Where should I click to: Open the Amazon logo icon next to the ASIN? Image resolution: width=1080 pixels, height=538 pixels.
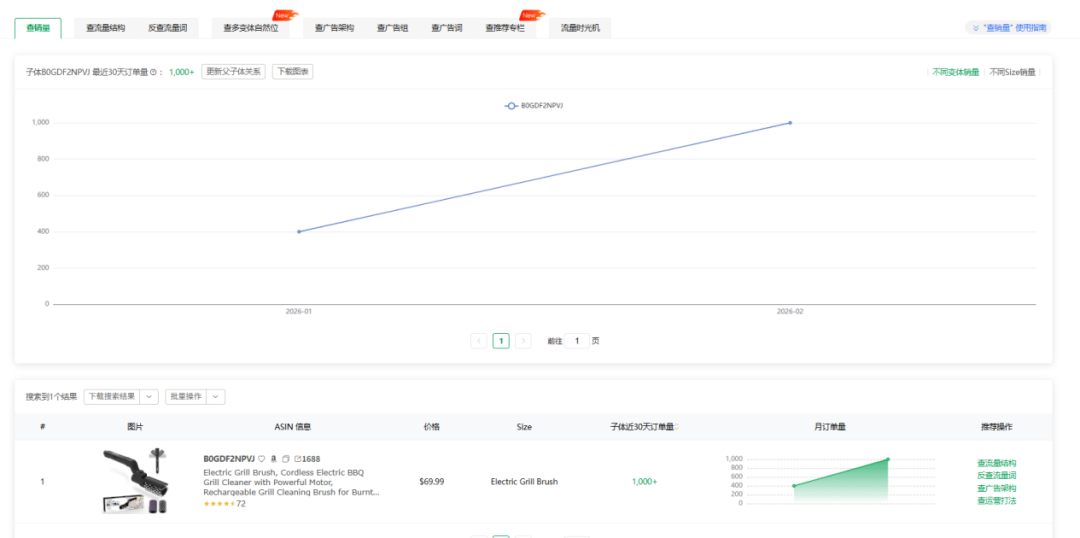[x=274, y=459]
